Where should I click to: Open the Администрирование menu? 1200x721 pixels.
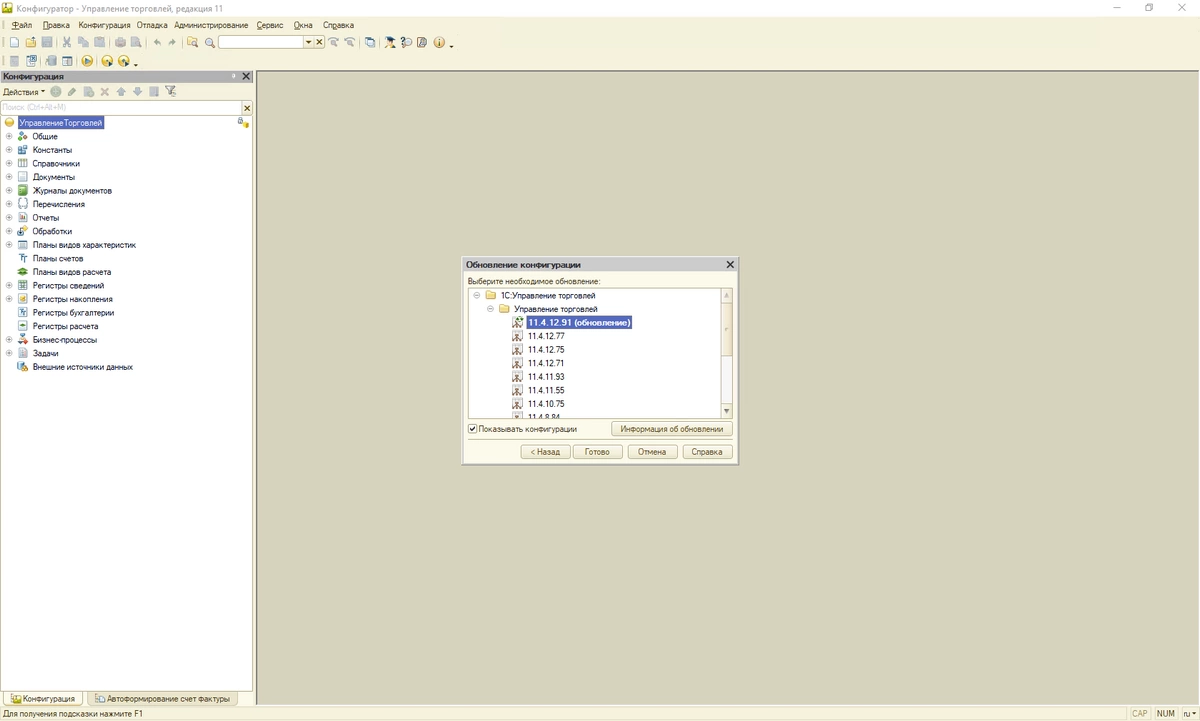coord(211,24)
